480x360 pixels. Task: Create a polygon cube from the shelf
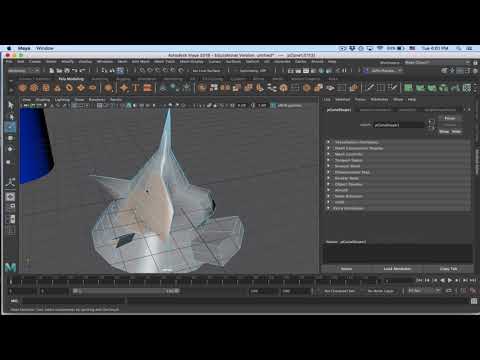coord(34,88)
